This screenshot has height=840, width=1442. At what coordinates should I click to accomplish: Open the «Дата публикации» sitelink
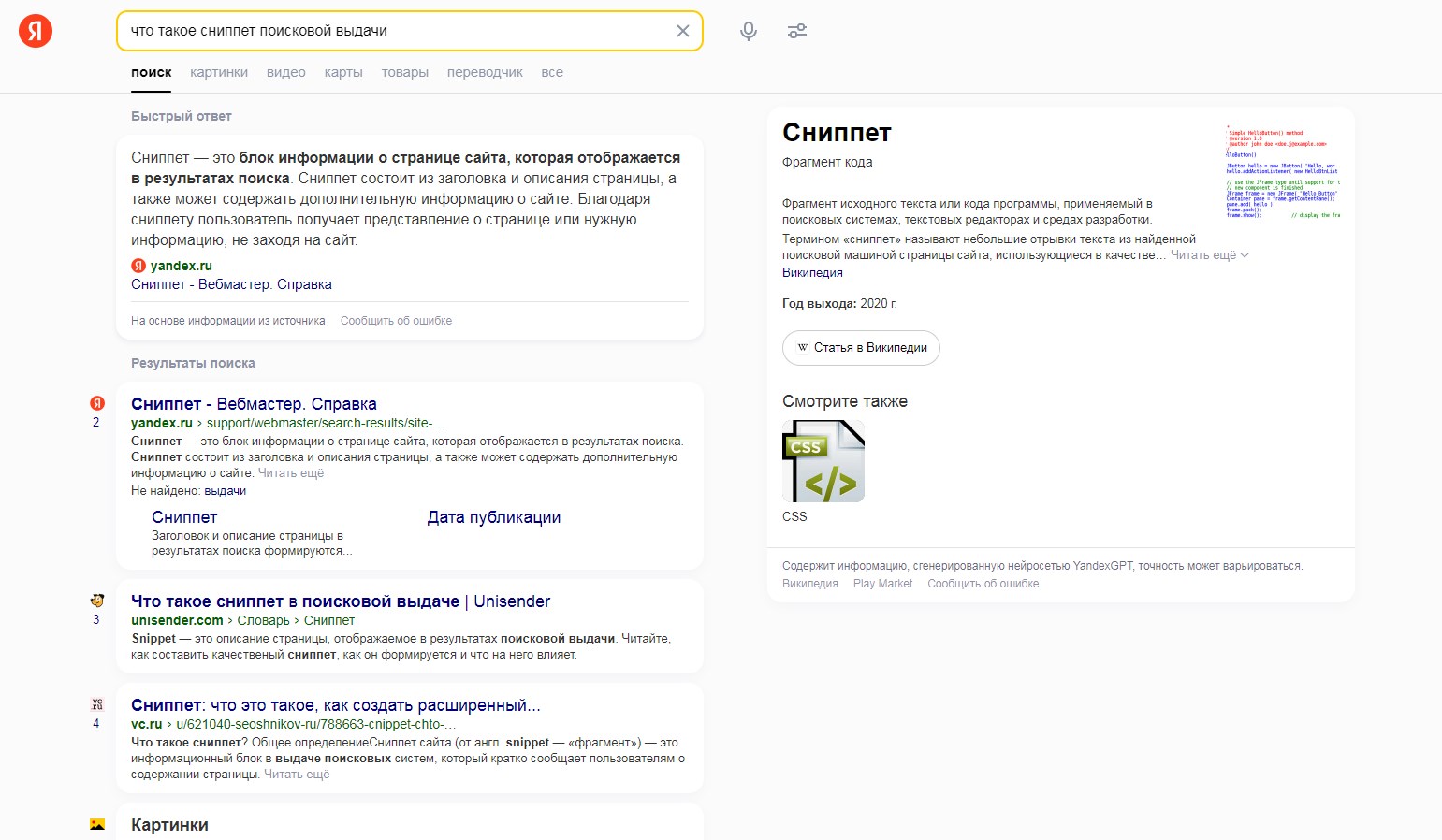[494, 517]
